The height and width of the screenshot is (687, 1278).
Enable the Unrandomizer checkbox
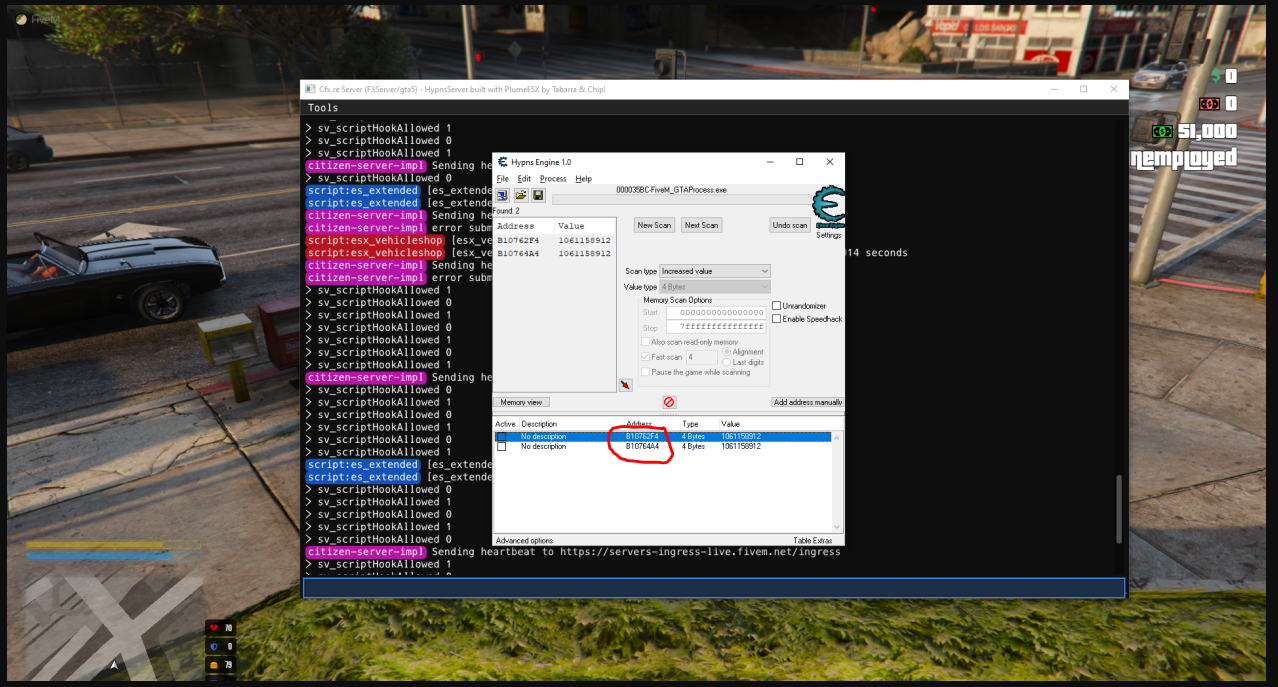pos(777,306)
